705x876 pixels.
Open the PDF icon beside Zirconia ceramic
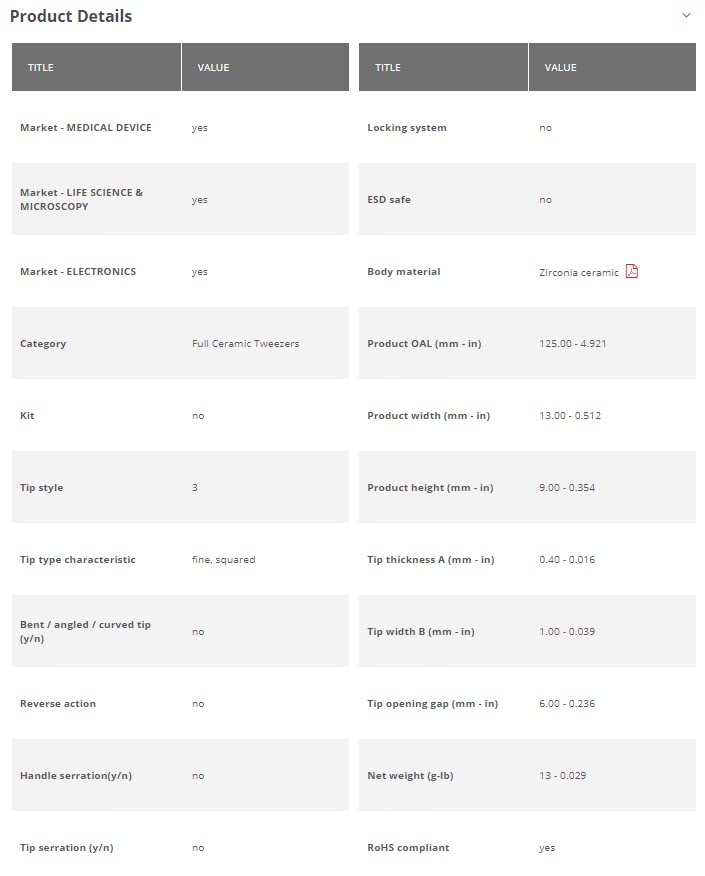(x=632, y=271)
